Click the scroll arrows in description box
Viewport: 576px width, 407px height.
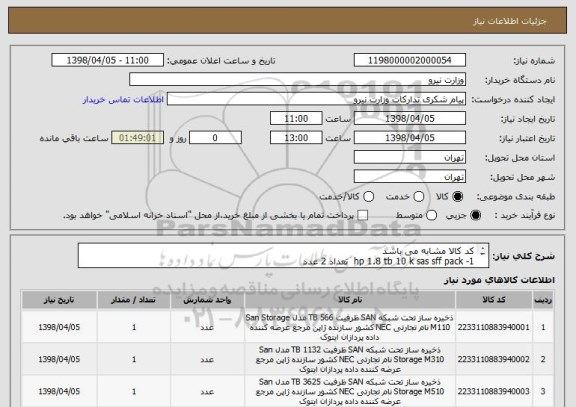pos(483,251)
